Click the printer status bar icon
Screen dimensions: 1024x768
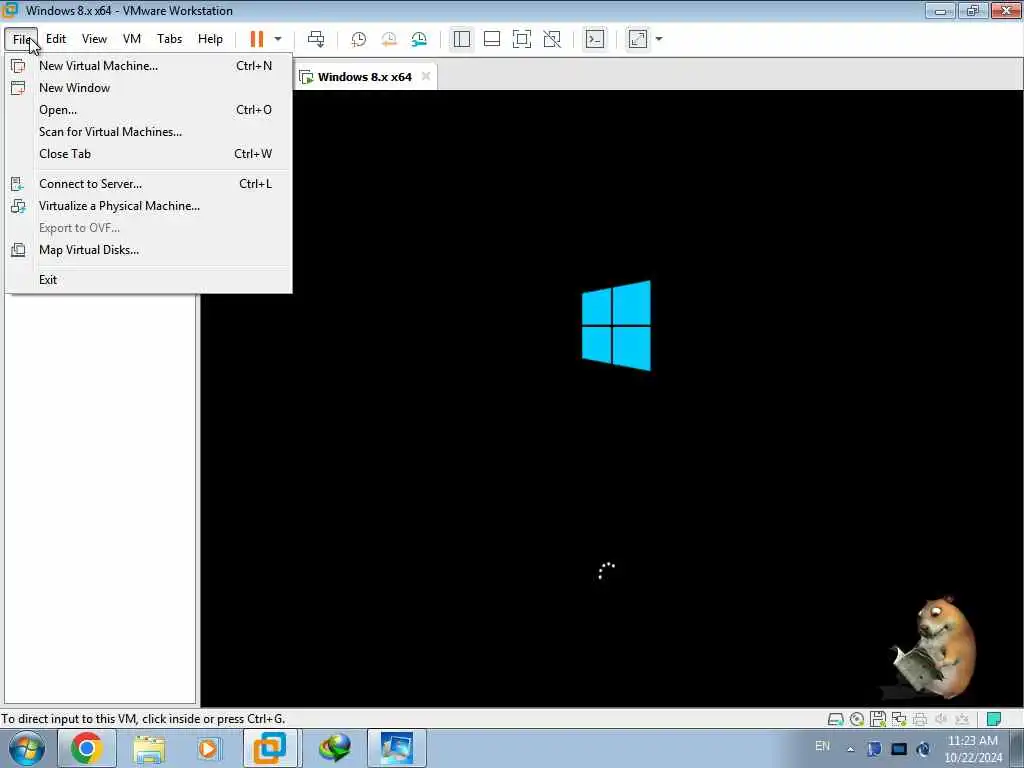click(920, 719)
